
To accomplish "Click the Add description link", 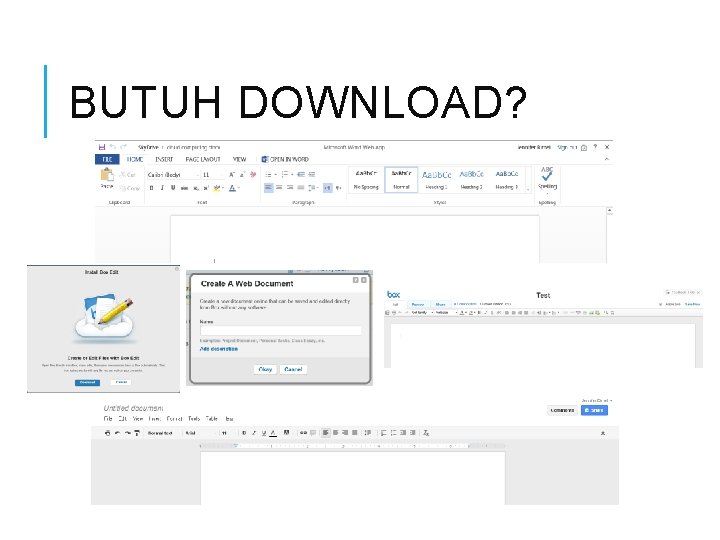I will pos(219,349).
